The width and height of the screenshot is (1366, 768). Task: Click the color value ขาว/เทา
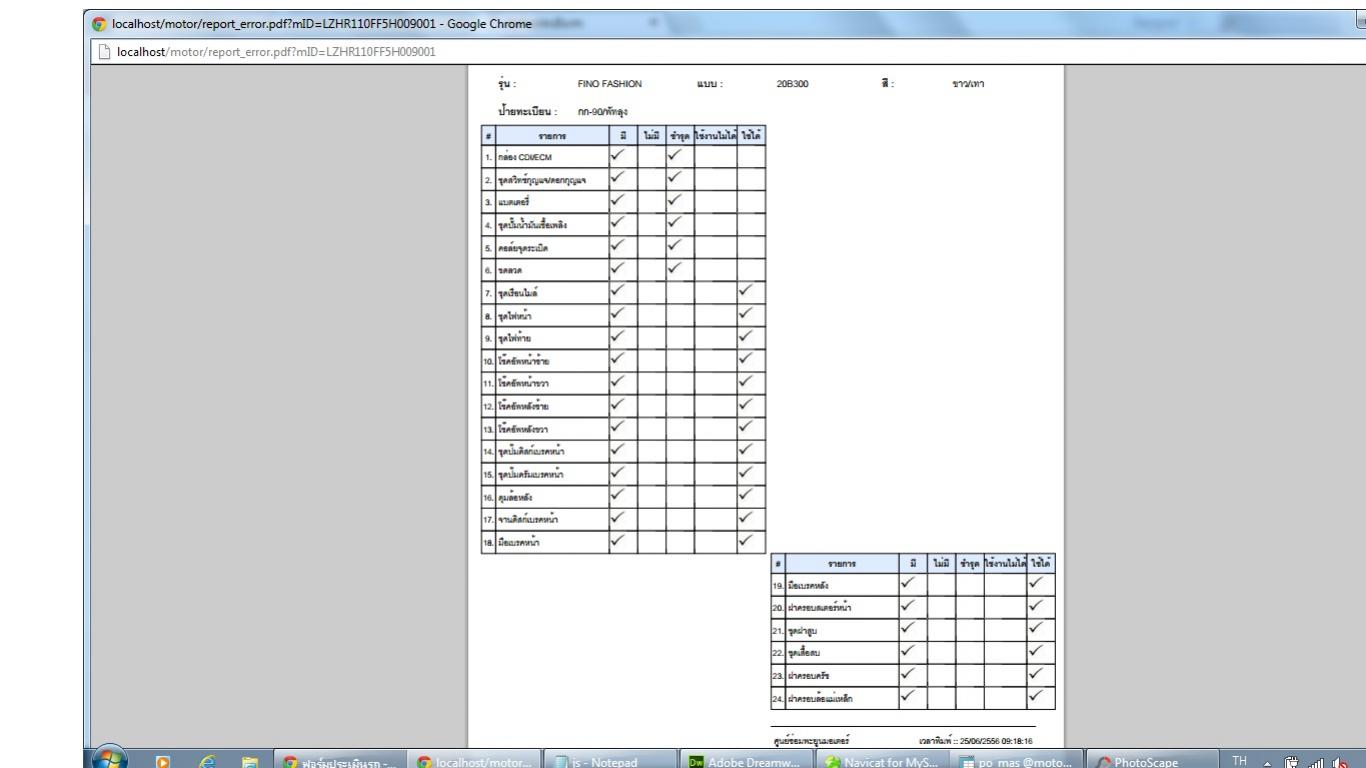coord(969,84)
